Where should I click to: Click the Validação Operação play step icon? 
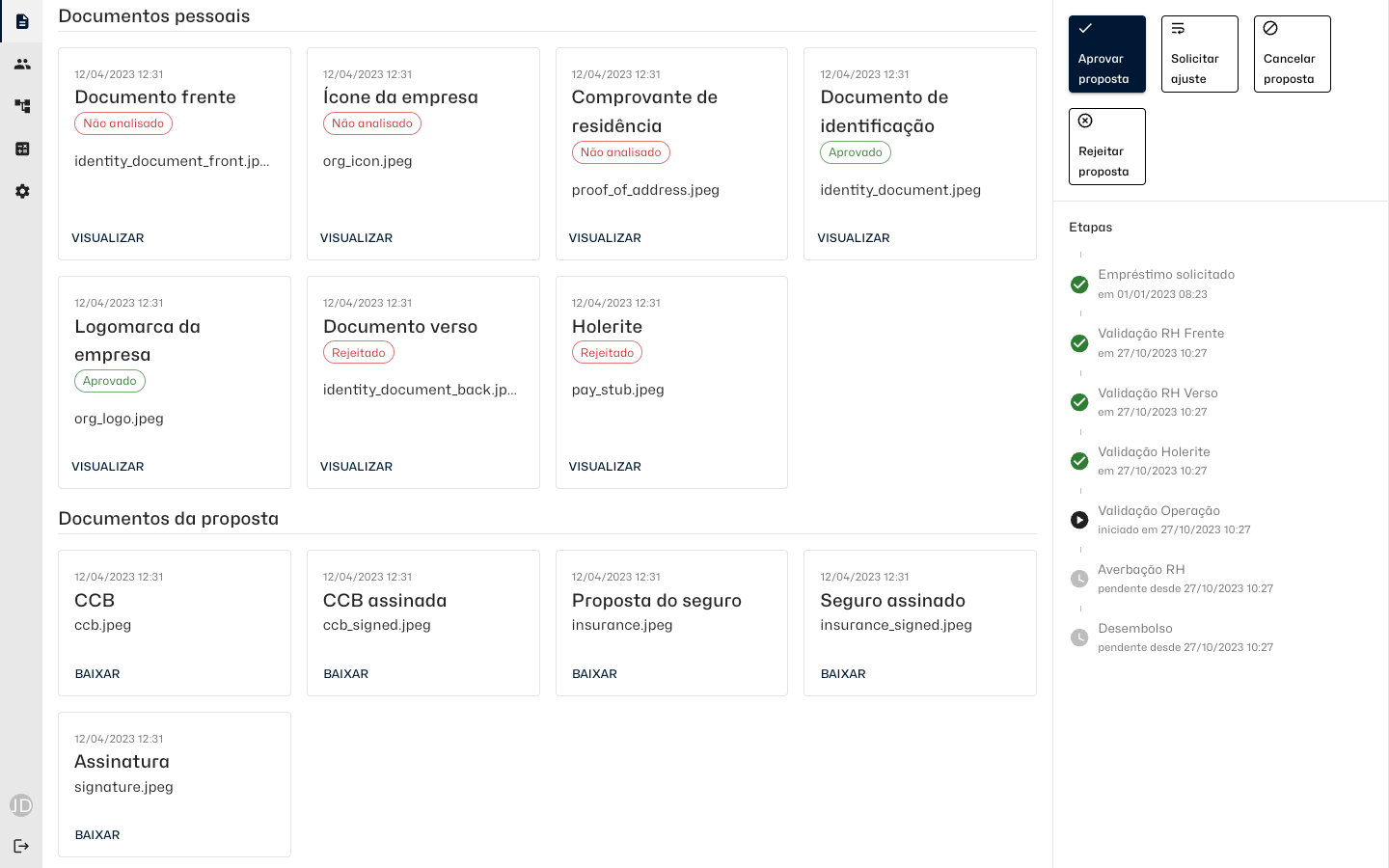(1079, 521)
